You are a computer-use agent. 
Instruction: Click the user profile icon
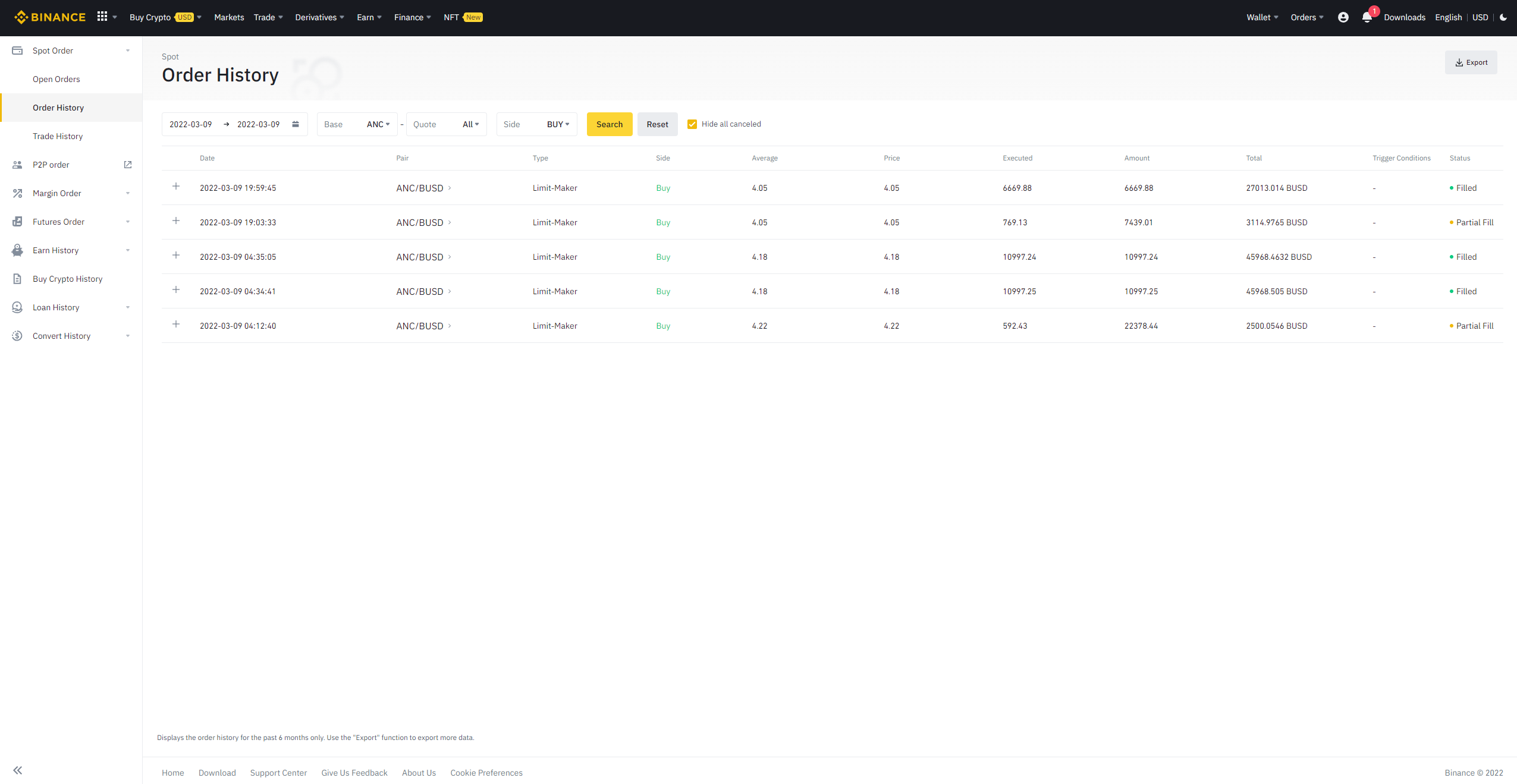pos(1343,17)
